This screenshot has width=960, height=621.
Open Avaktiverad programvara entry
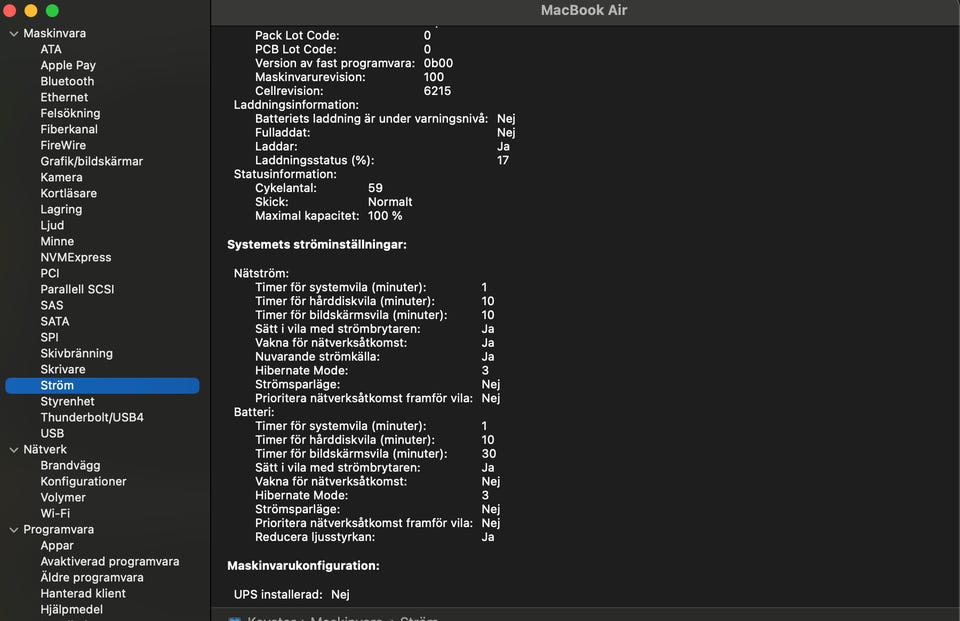coord(110,561)
